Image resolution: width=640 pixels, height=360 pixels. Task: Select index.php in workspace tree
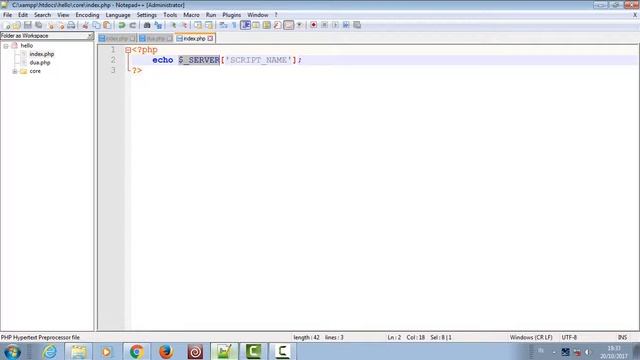[x=42, y=54]
